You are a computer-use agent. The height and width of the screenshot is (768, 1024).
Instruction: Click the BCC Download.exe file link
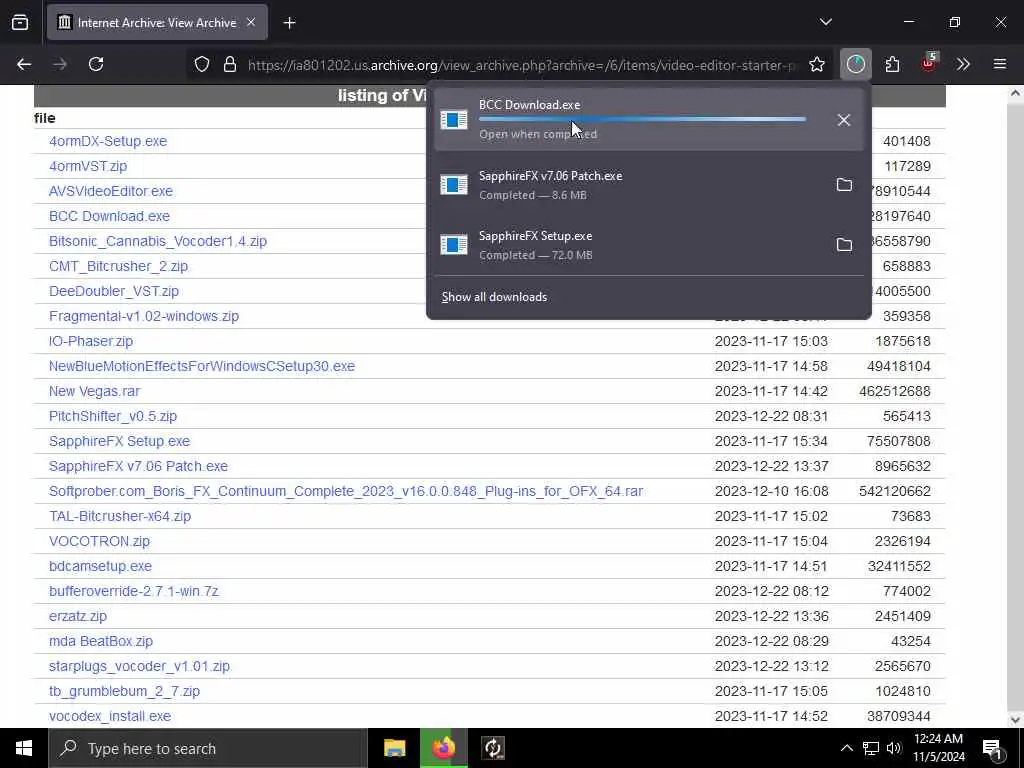[109, 216]
